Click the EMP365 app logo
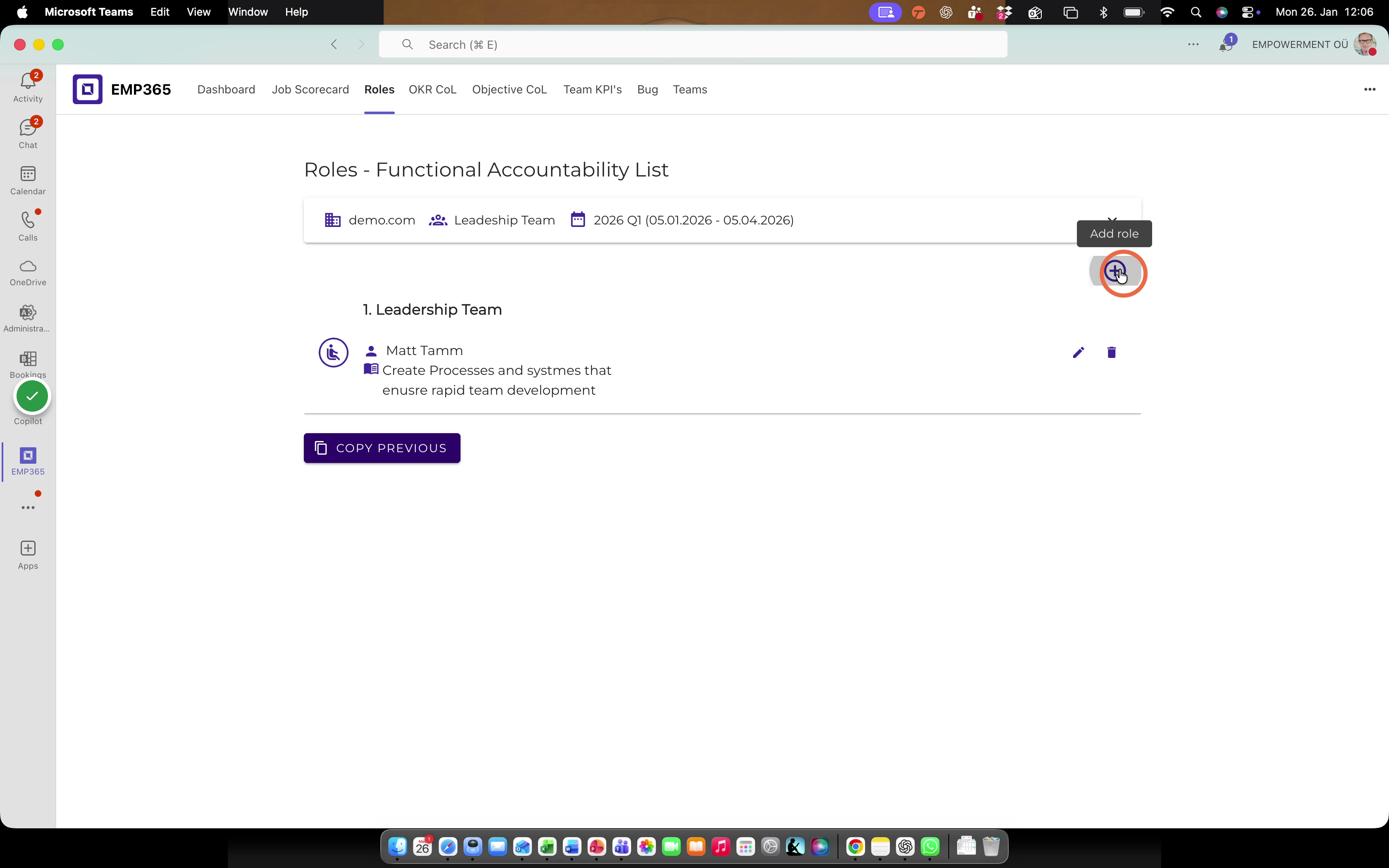The image size is (1389, 868). (87, 90)
